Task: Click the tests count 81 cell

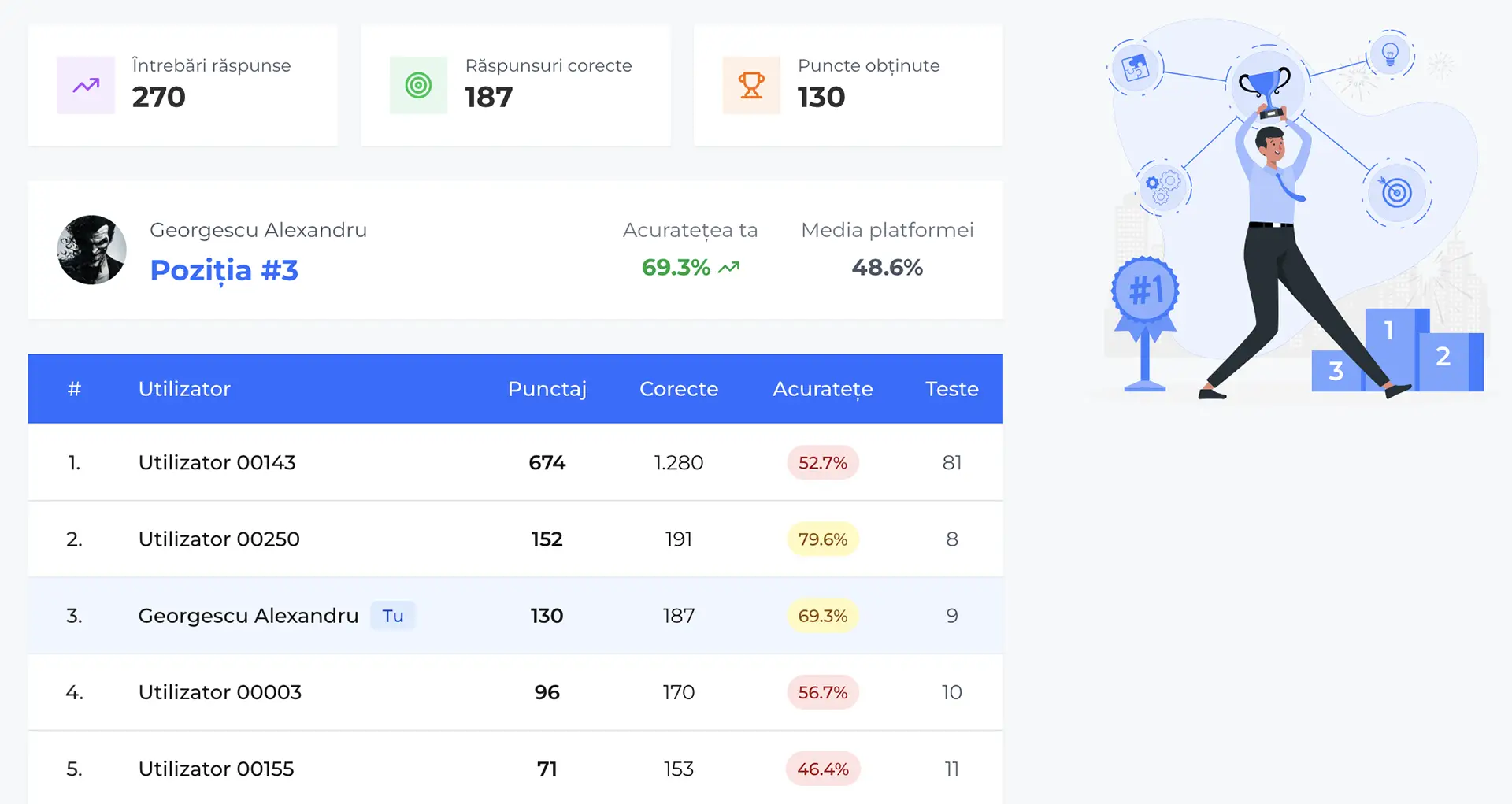Action: [x=952, y=462]
